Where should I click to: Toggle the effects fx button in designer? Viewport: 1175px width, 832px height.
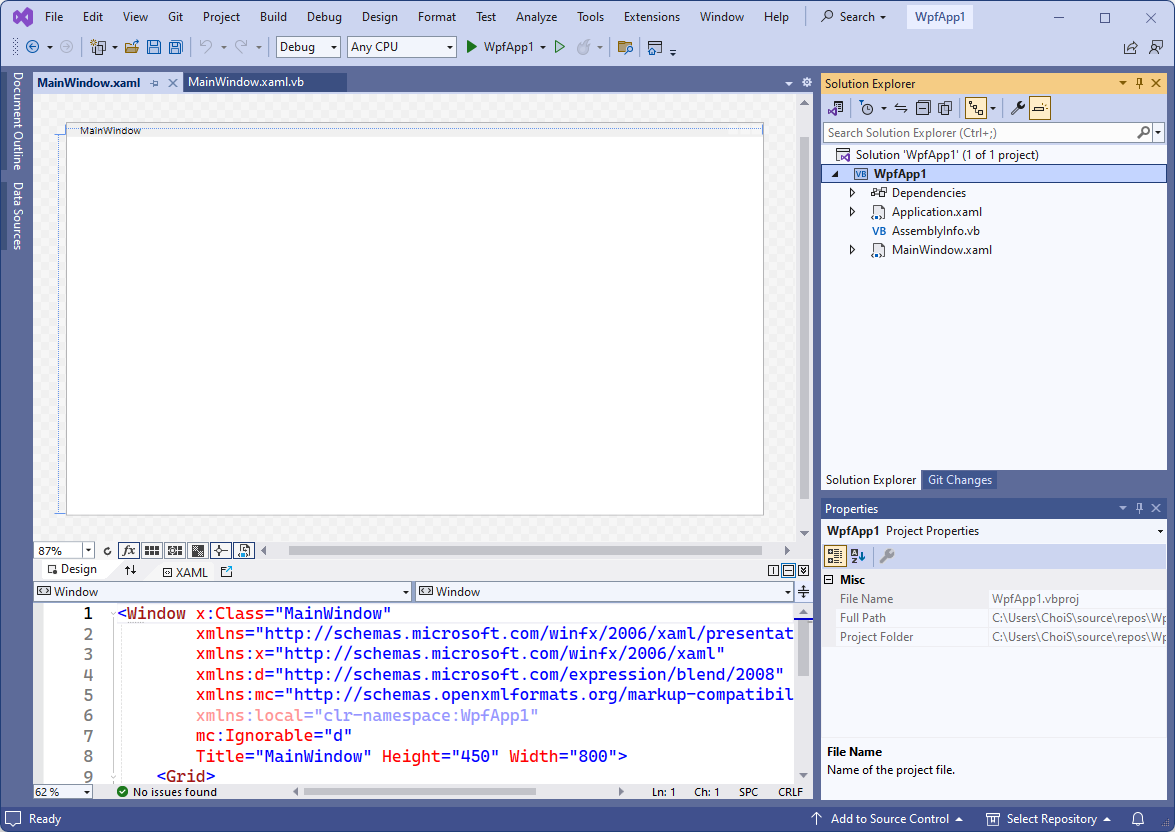[128, 551]
